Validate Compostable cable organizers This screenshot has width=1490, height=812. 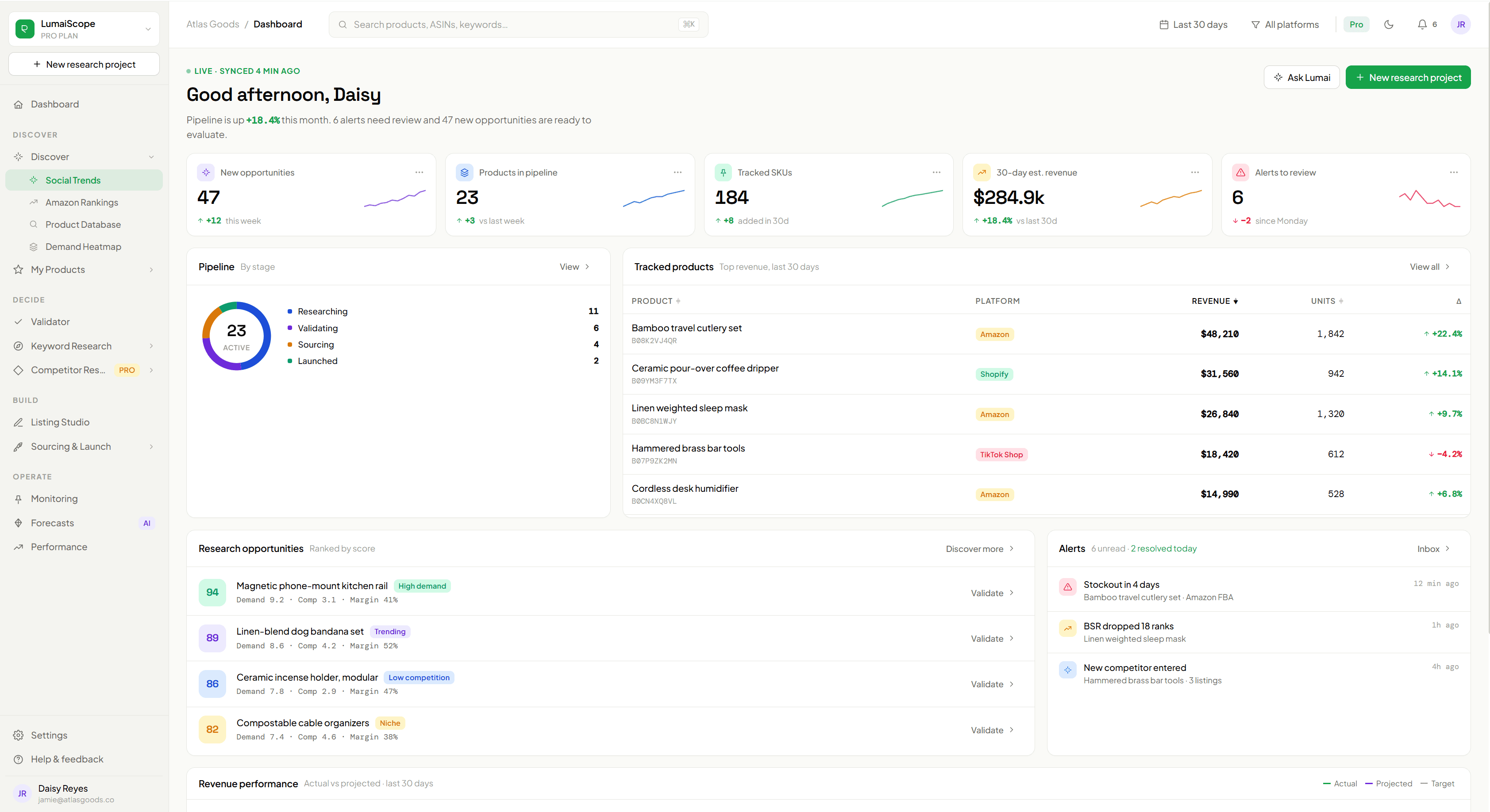[992, 730]
